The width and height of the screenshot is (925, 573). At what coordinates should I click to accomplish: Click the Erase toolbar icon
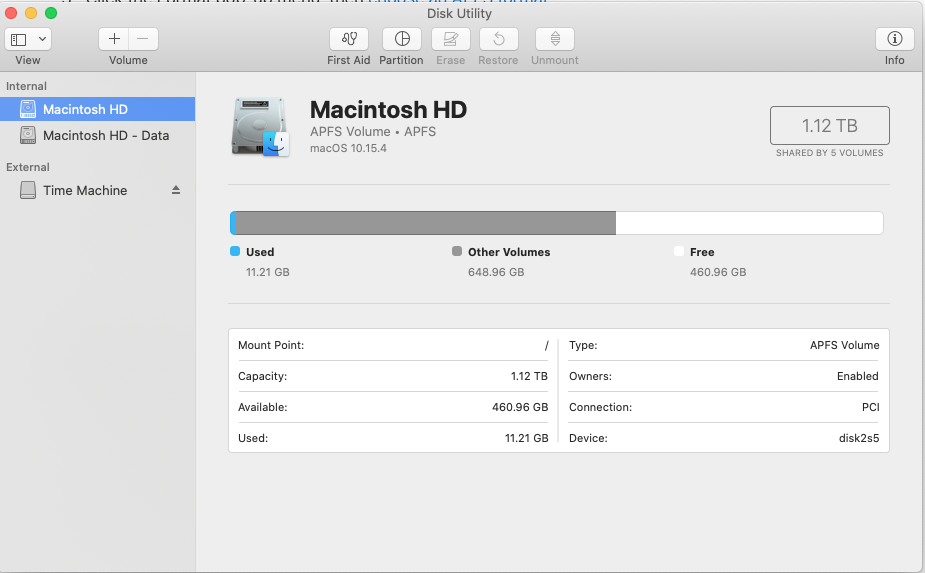[451, 39]
